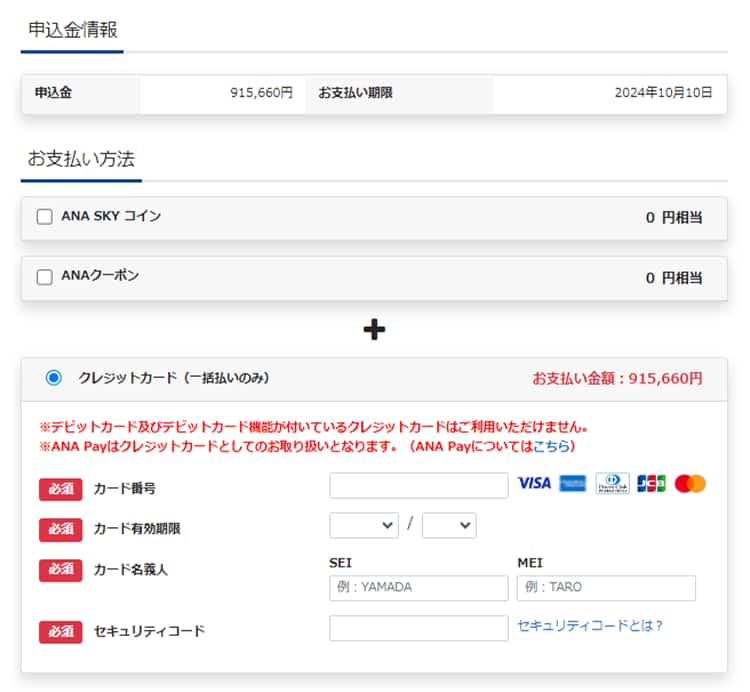Enable the ANA SKY コイン checkbox
The width and height of the screenshot is (750, 692).
(x=44, y=217)
